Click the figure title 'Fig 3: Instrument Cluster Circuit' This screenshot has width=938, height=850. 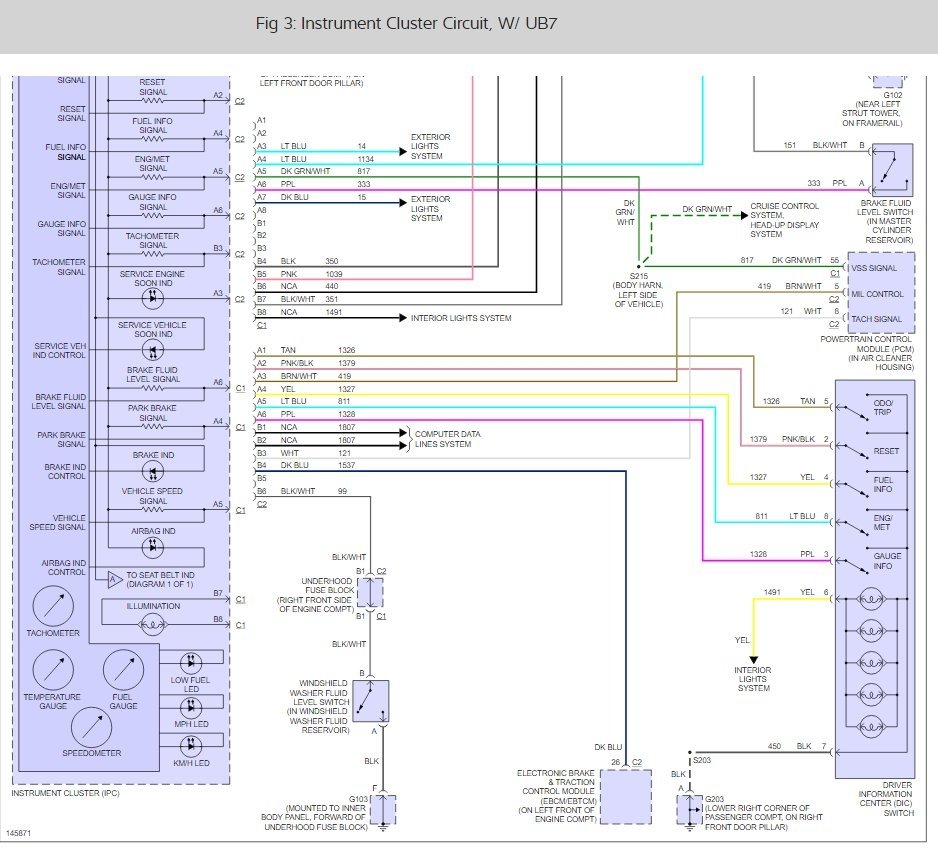(406, 23)
